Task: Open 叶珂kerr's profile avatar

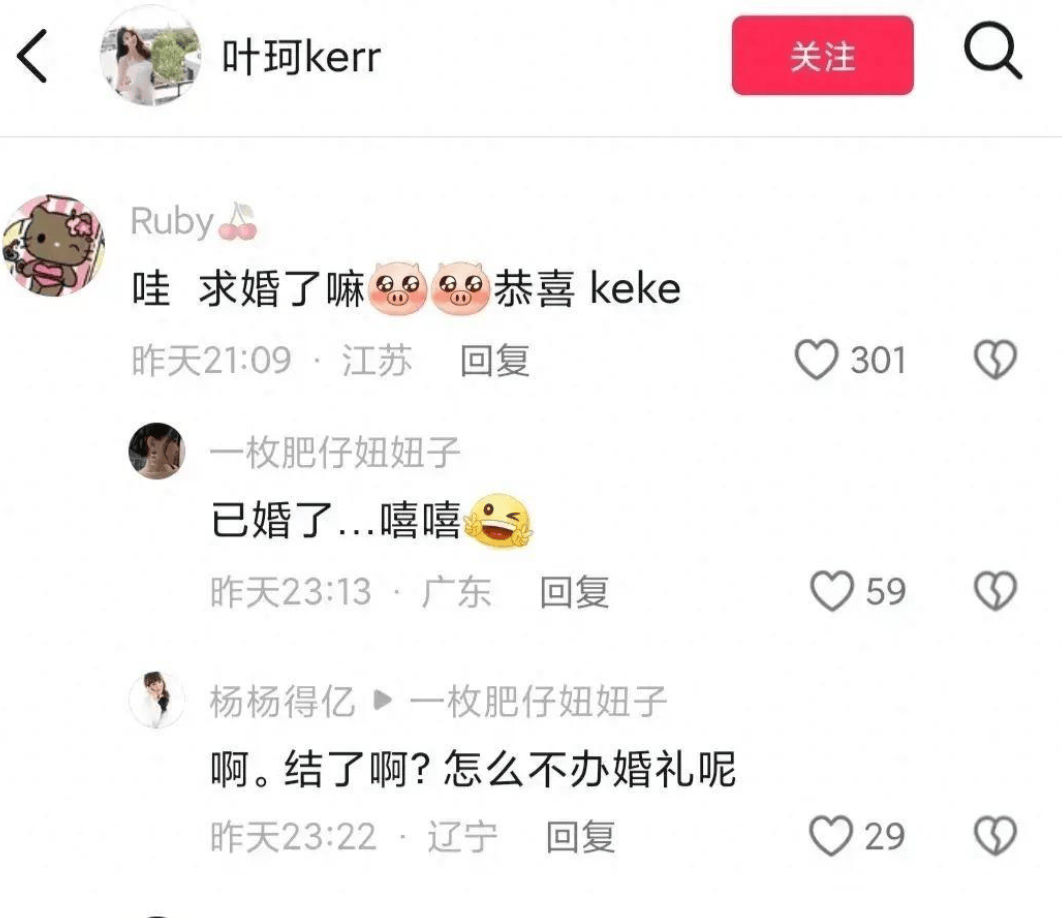Action: (150, 56)
